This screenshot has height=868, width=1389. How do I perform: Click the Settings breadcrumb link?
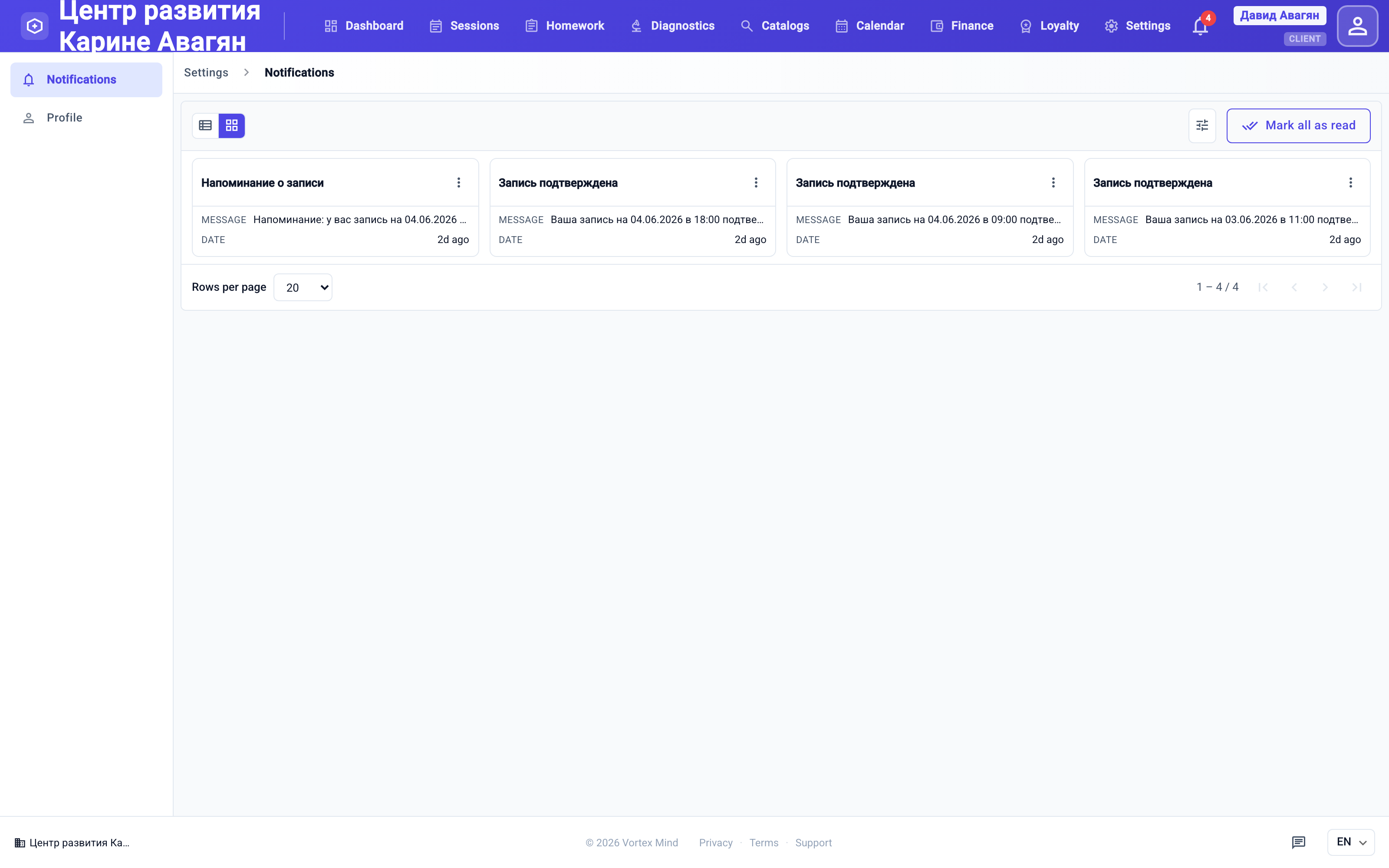206,72
